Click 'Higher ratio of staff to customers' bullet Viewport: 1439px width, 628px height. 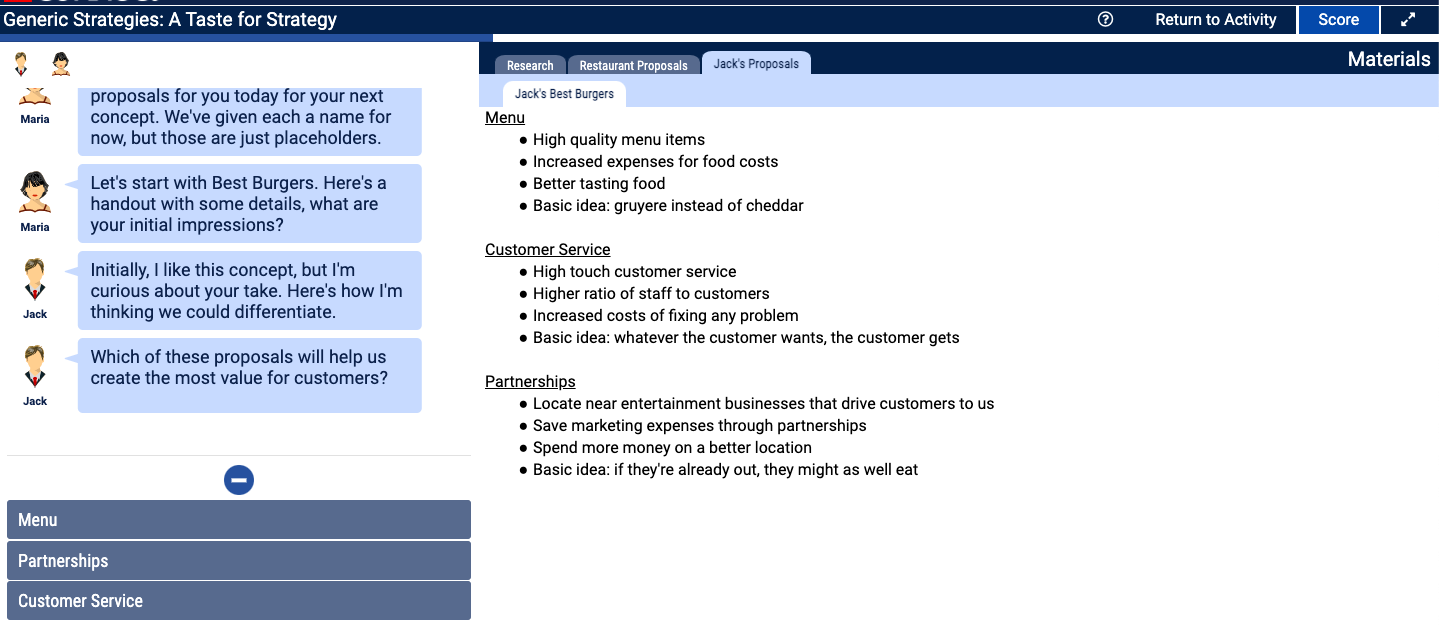pyautogui.click(x=651, y=294)
